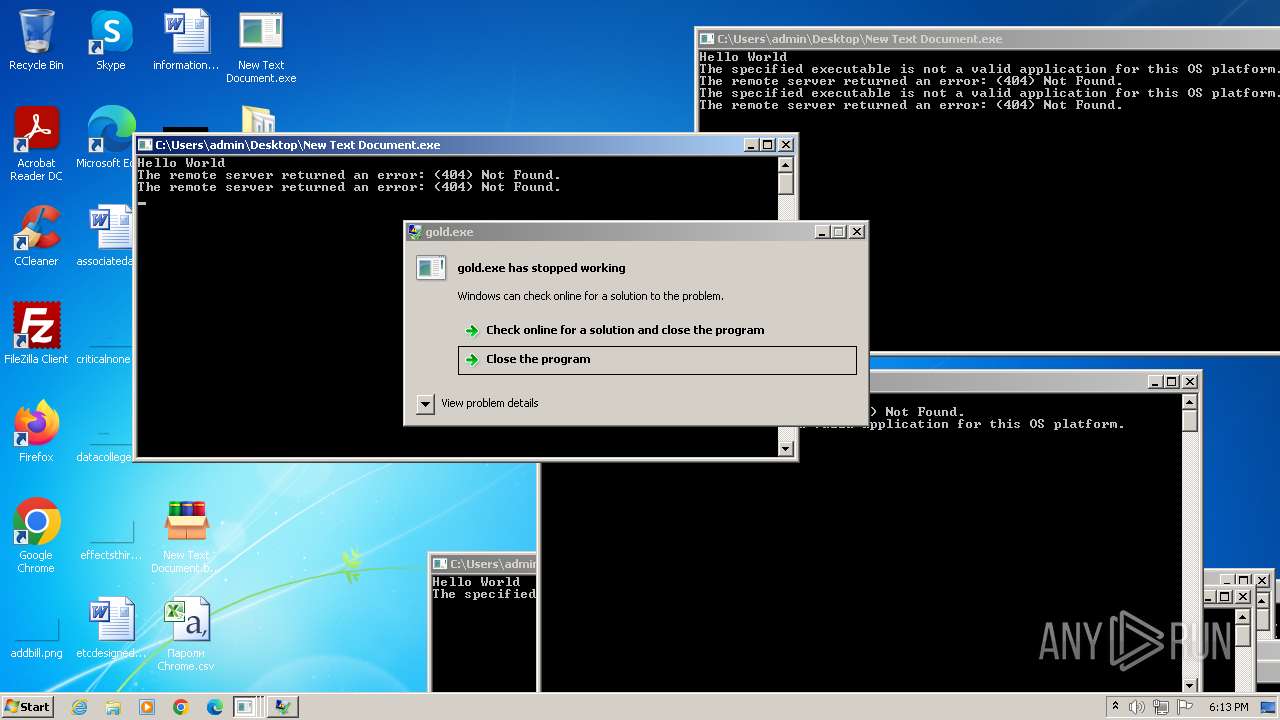Select New Text Document.exe desktop icon

pos(261,47)
